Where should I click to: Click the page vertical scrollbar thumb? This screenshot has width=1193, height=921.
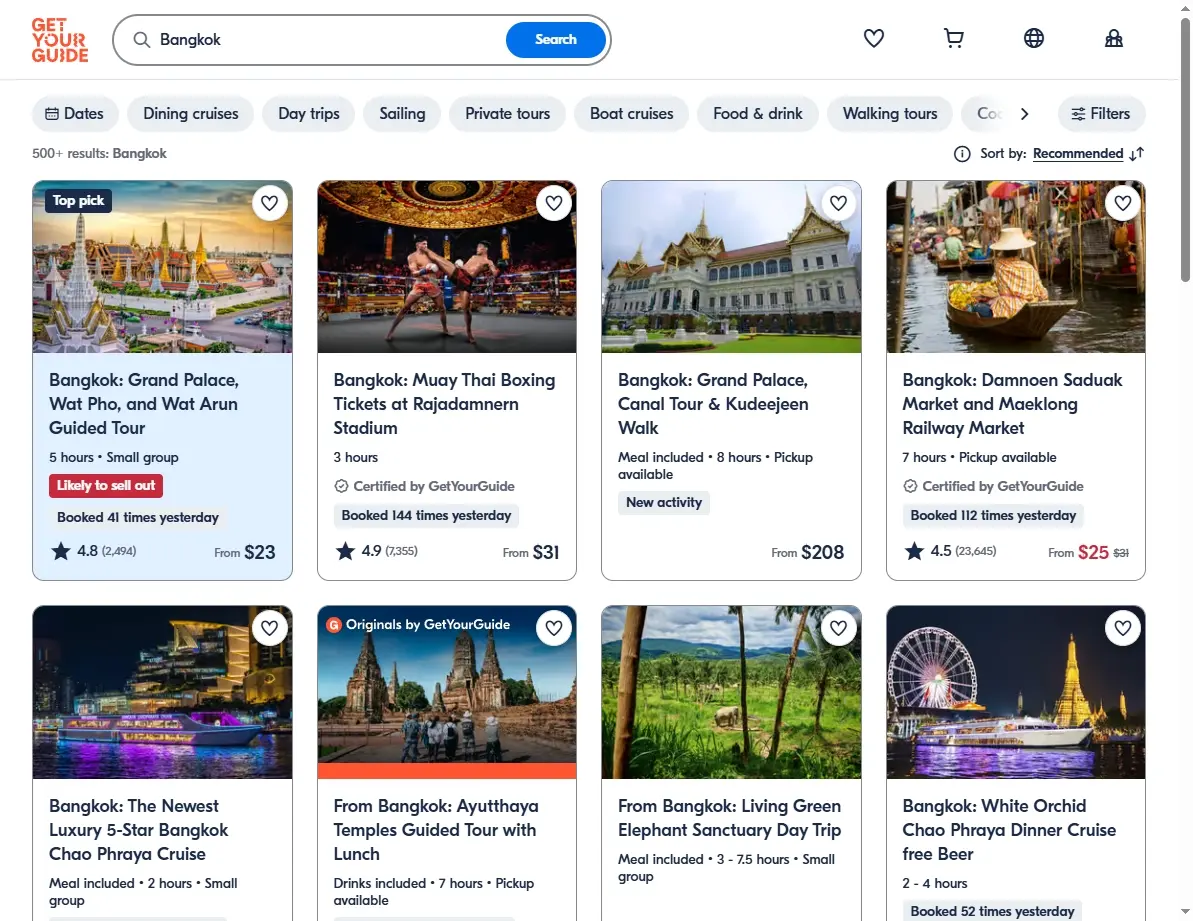click(1185, 148)
